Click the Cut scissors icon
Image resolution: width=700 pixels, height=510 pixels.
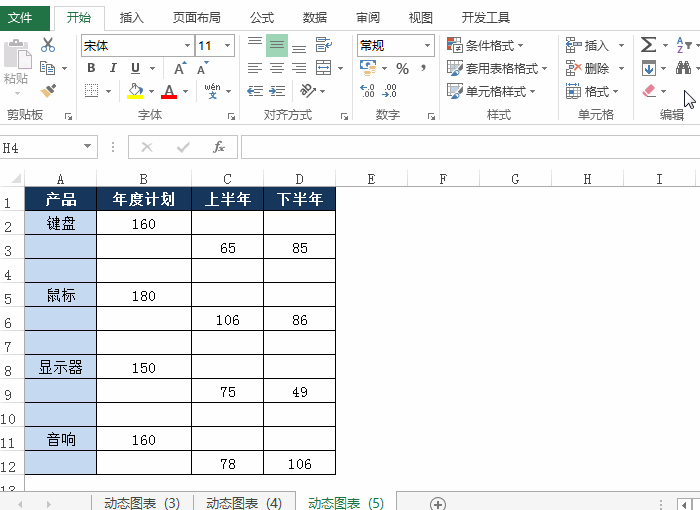pos(48,45)
